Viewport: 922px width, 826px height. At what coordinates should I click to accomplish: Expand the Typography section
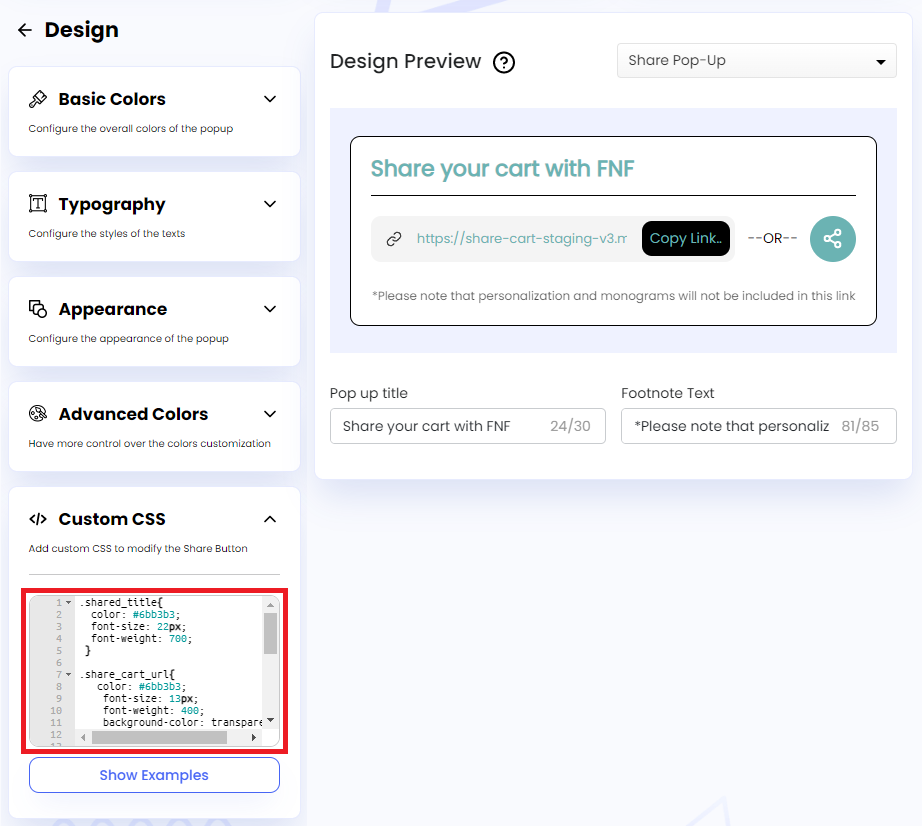[x=270, y=204]
